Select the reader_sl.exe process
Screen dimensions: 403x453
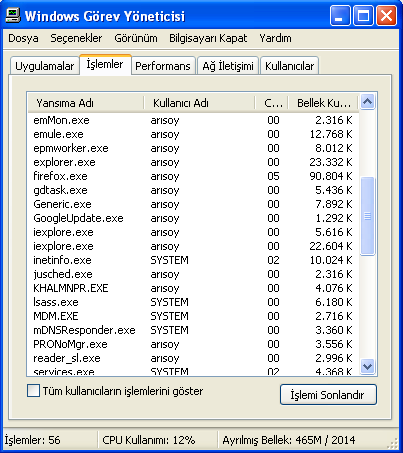tap(193, 358)
